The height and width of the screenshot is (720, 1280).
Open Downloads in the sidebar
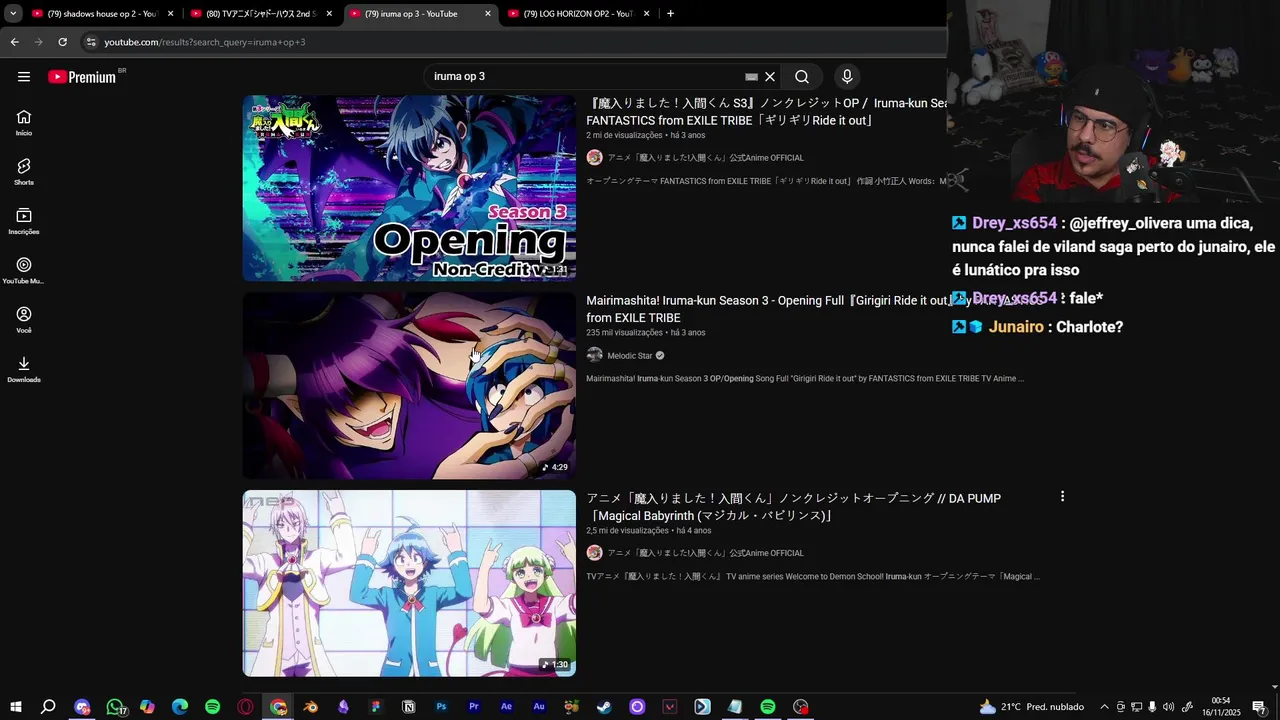tap(24, 369)
